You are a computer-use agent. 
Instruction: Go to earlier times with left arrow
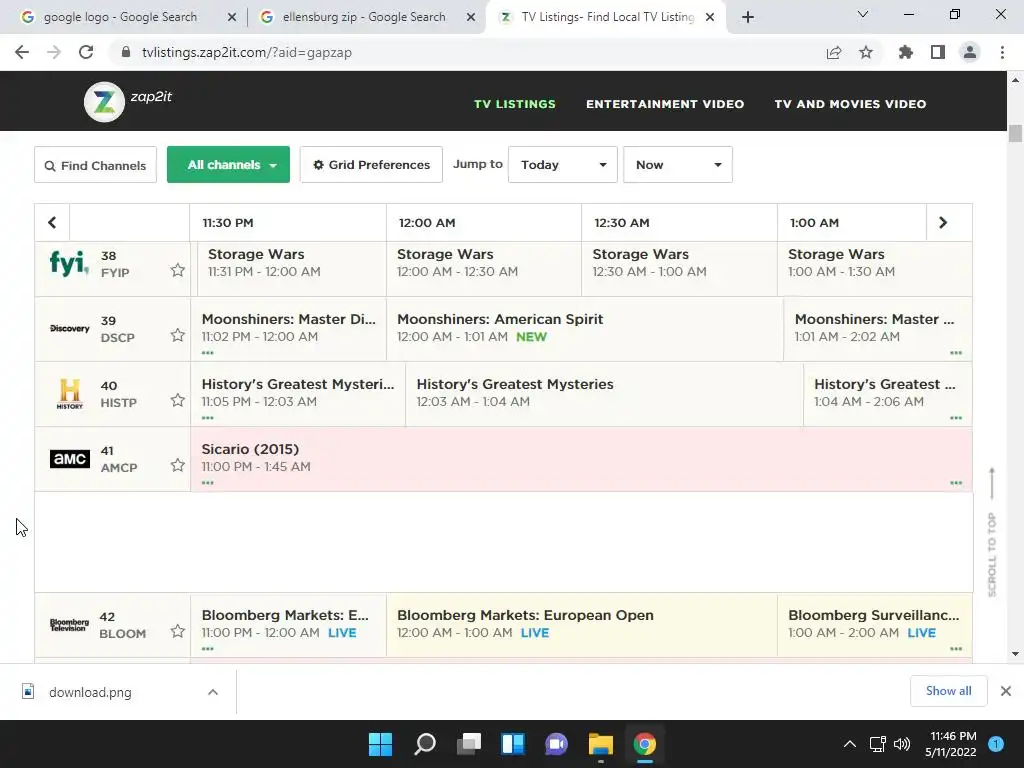pos(52,223)
